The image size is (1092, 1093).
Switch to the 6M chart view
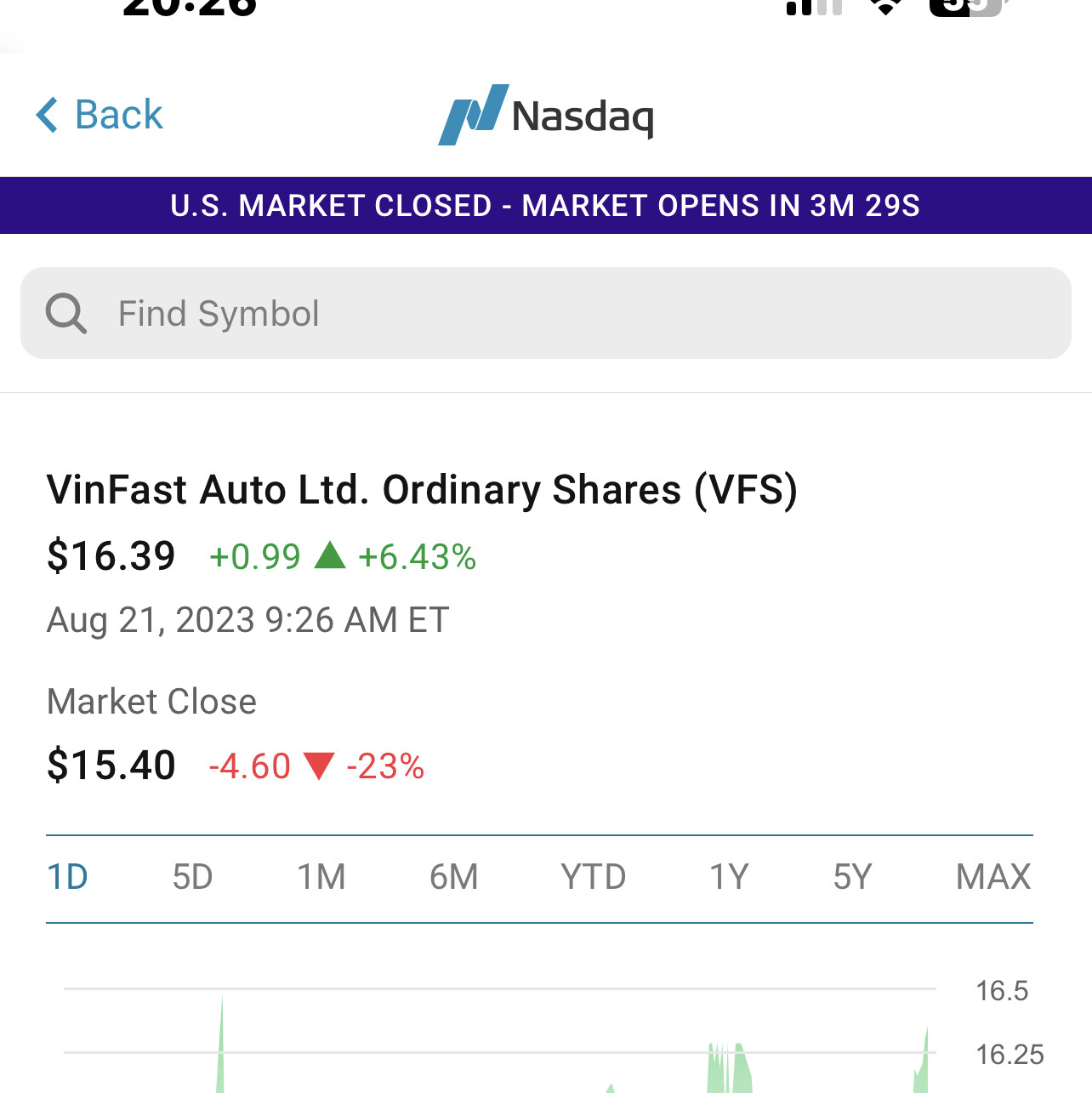pyautogui.click(x=453, y=877)
